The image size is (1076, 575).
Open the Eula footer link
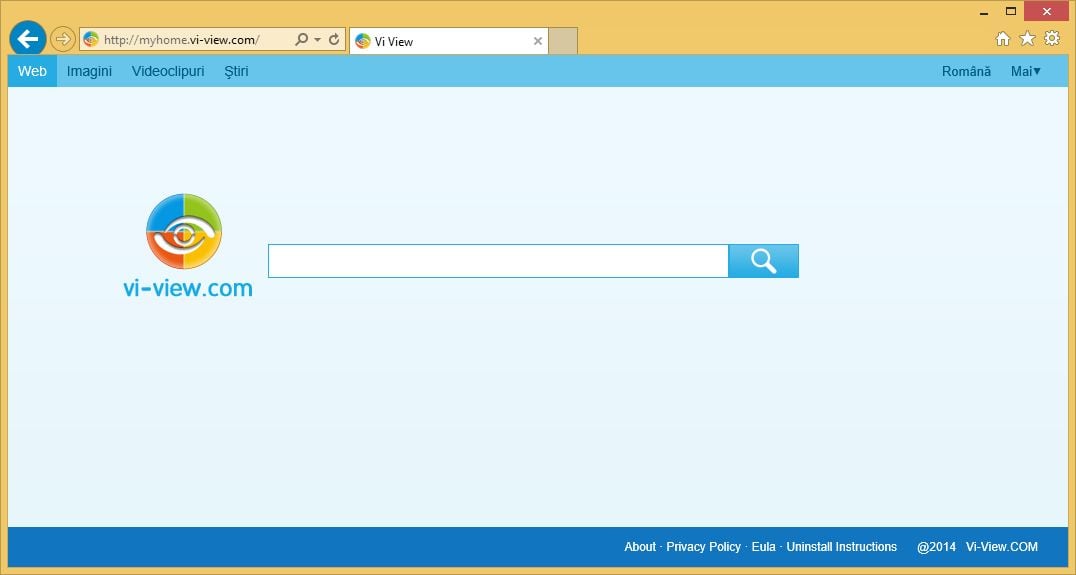tap(763, 547)
